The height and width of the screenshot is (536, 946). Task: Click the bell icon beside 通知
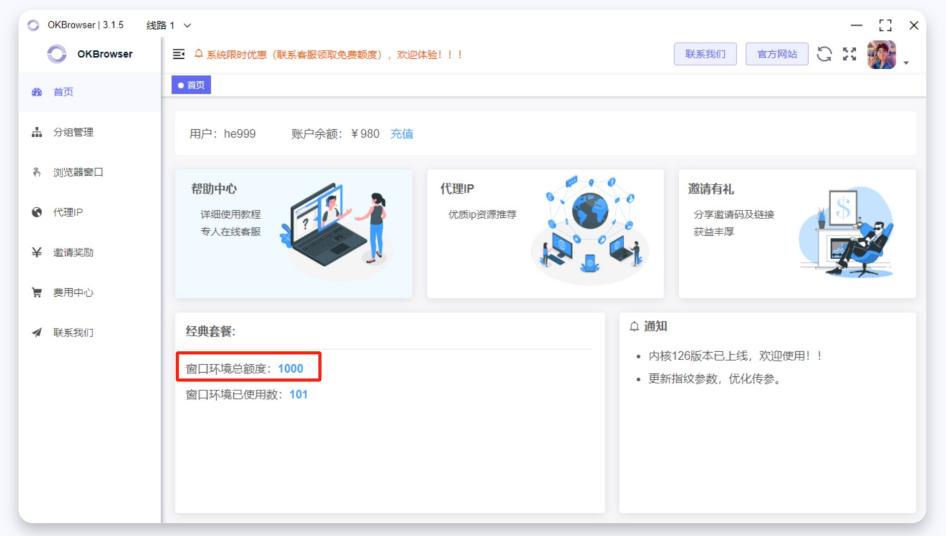pyautogui.click(x=634, y=327)
